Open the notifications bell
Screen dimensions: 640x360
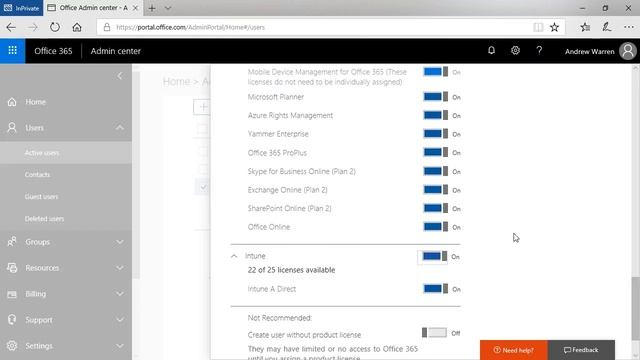tap(491, 50)
